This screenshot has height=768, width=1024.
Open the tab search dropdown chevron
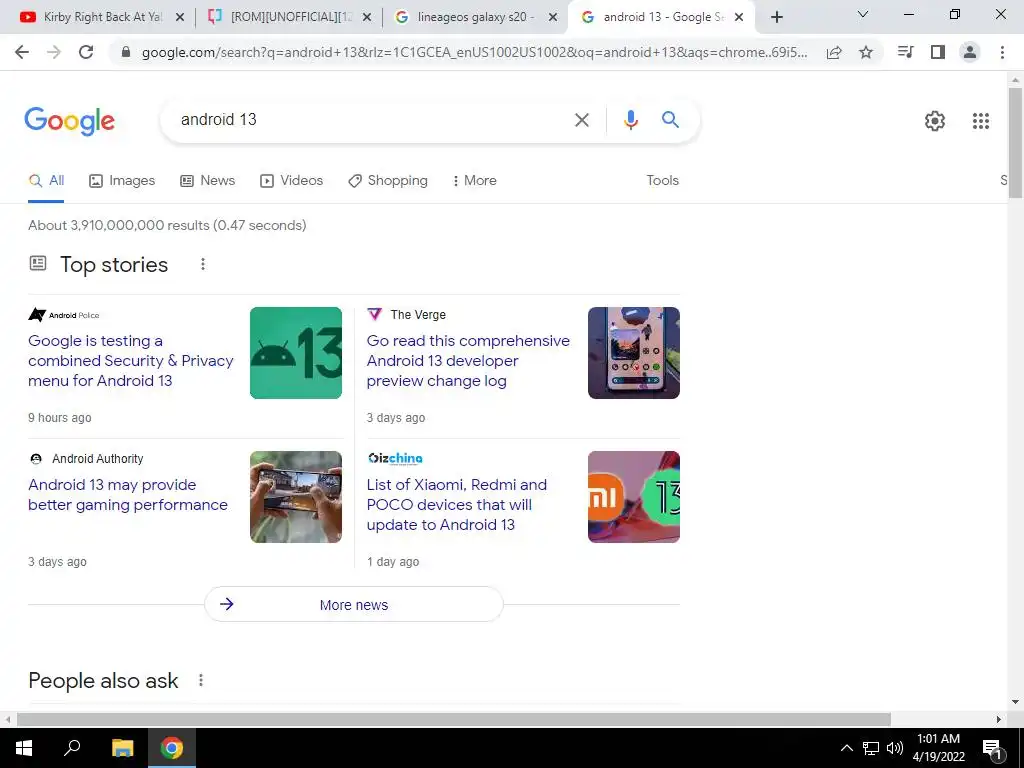coord(863,14)
